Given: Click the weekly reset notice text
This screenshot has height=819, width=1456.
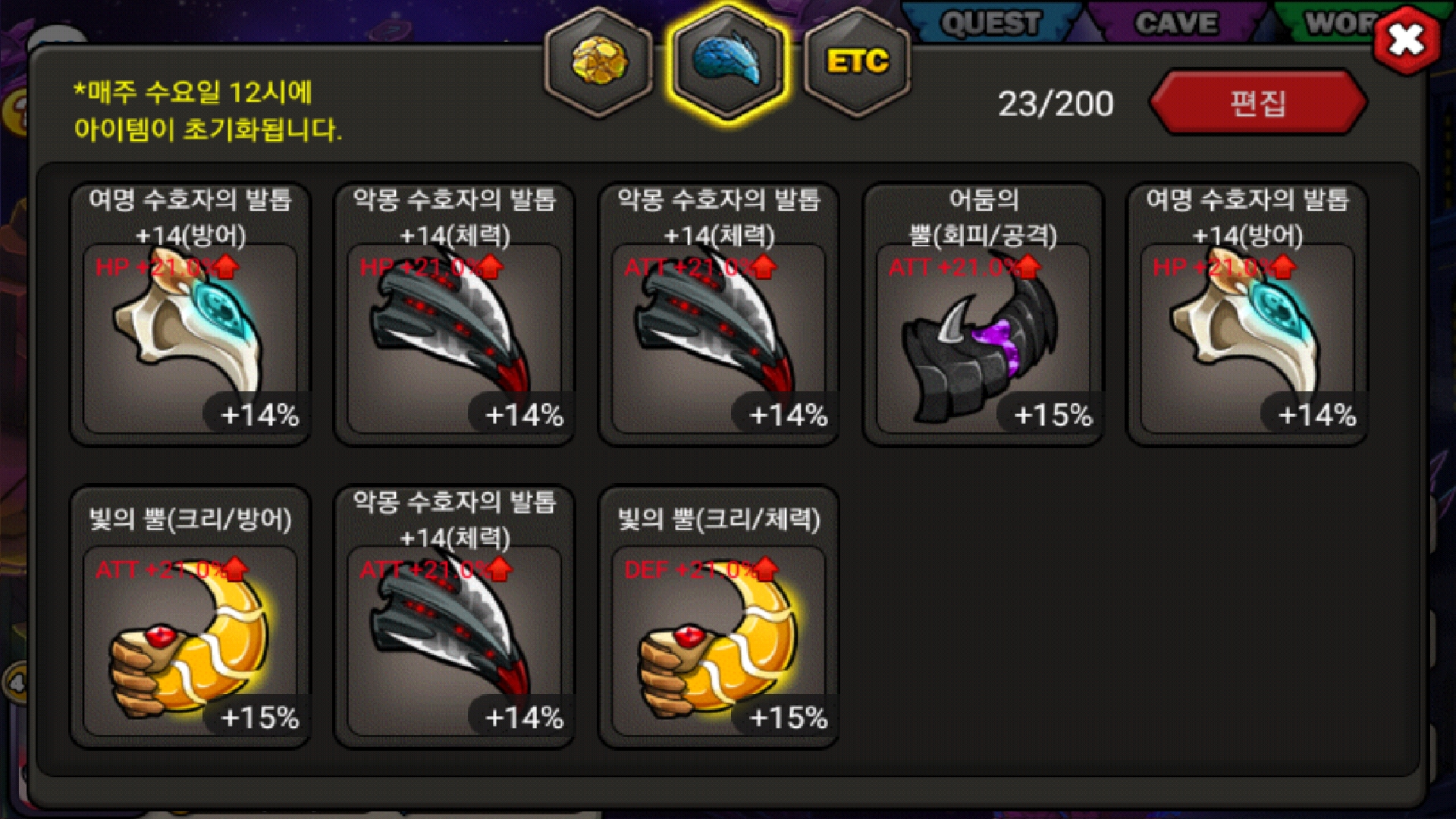Looking at the screenshot, I should click(x=207, y=111).
